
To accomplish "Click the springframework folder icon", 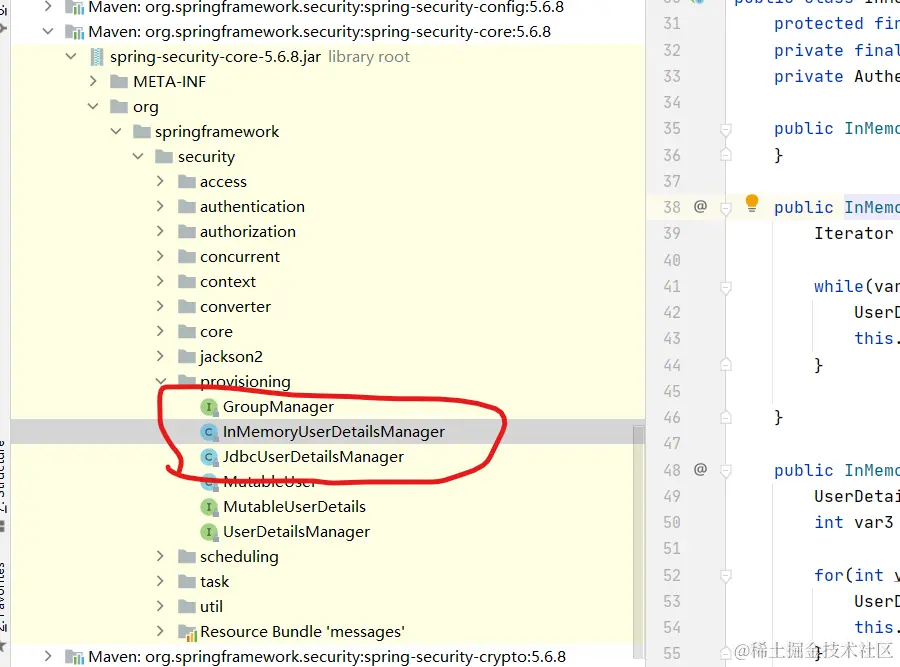I will coord(141,131).
